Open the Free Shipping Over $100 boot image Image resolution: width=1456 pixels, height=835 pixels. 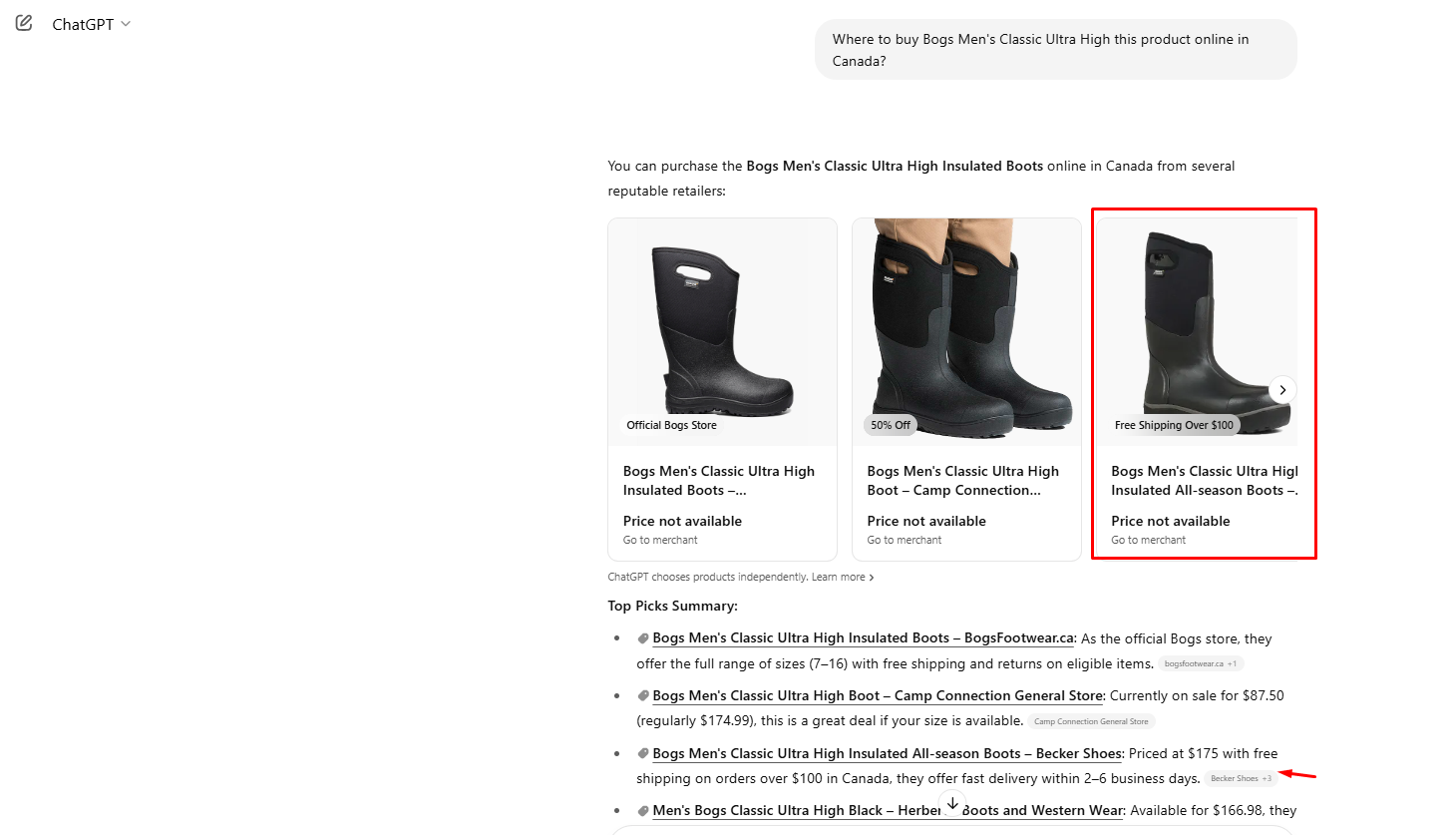pyautogui.click(x=1197, y=332)
